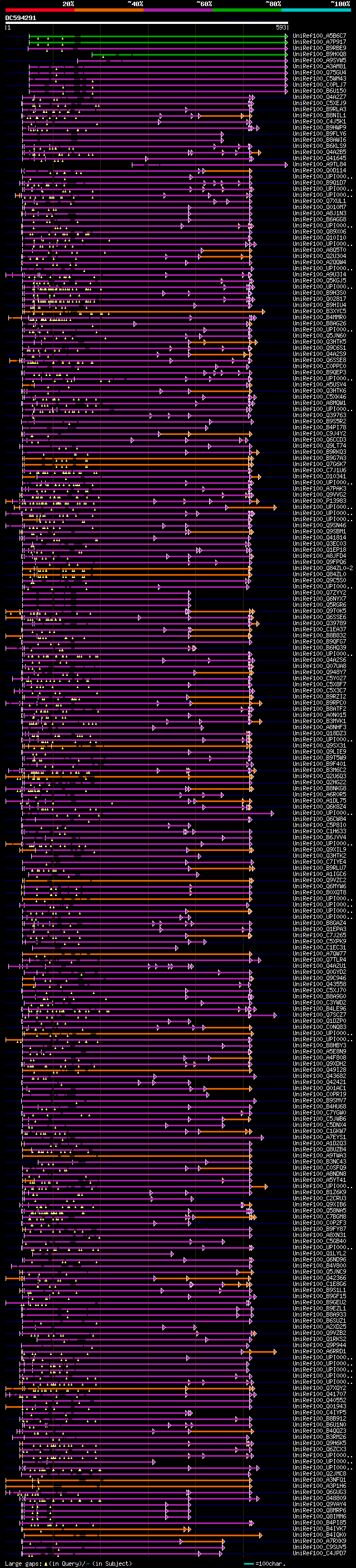The height and width of the screenshot is (1568, 356).
Task: Open hit UniRef100_A5B6C7
Action: coord(319,36)
